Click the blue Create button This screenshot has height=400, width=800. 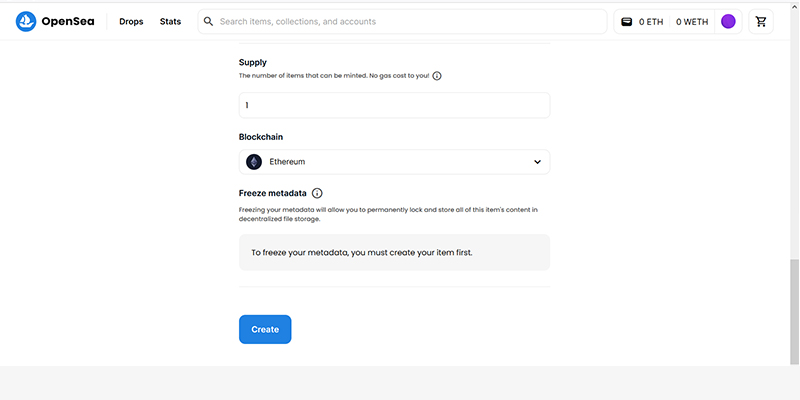pyautogui.click(x=265, y=330)
